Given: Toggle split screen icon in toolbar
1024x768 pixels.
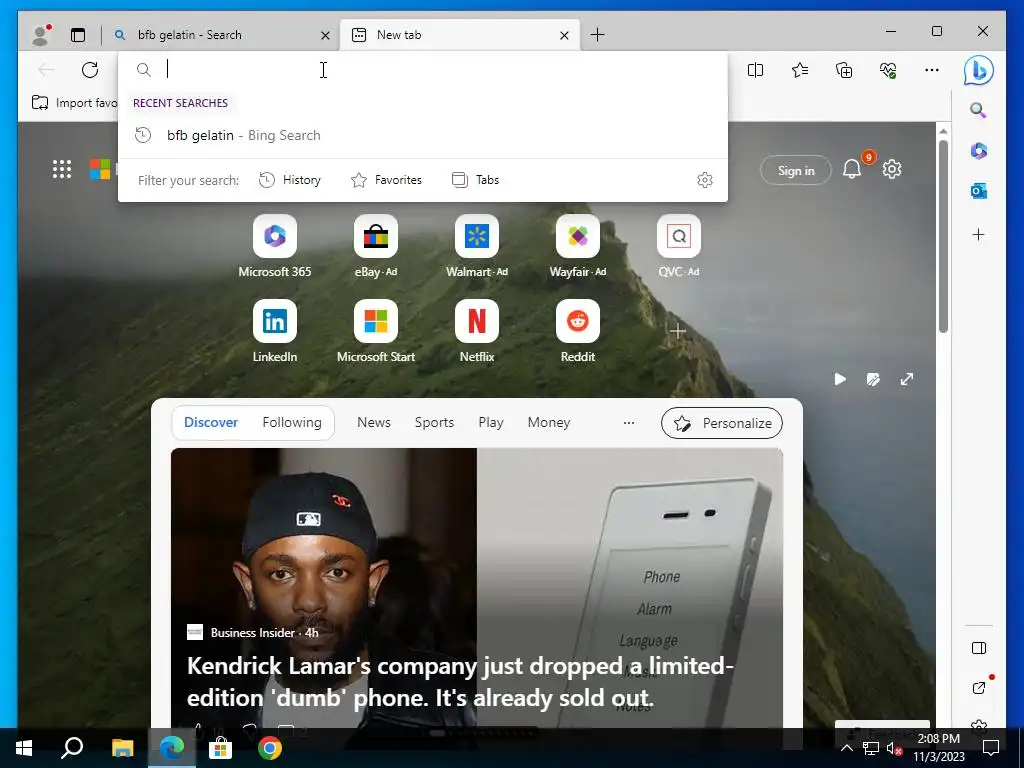Looking at the screenshot, I should [x=756, y=70].
